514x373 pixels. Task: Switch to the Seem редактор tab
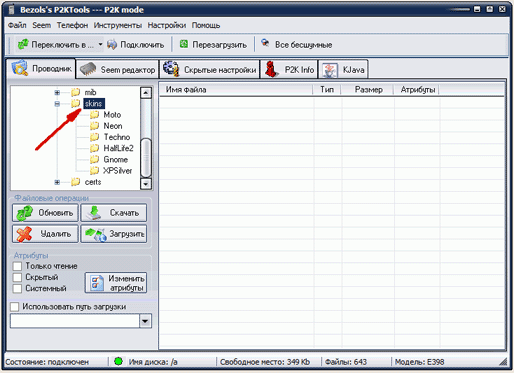point(118,69)
